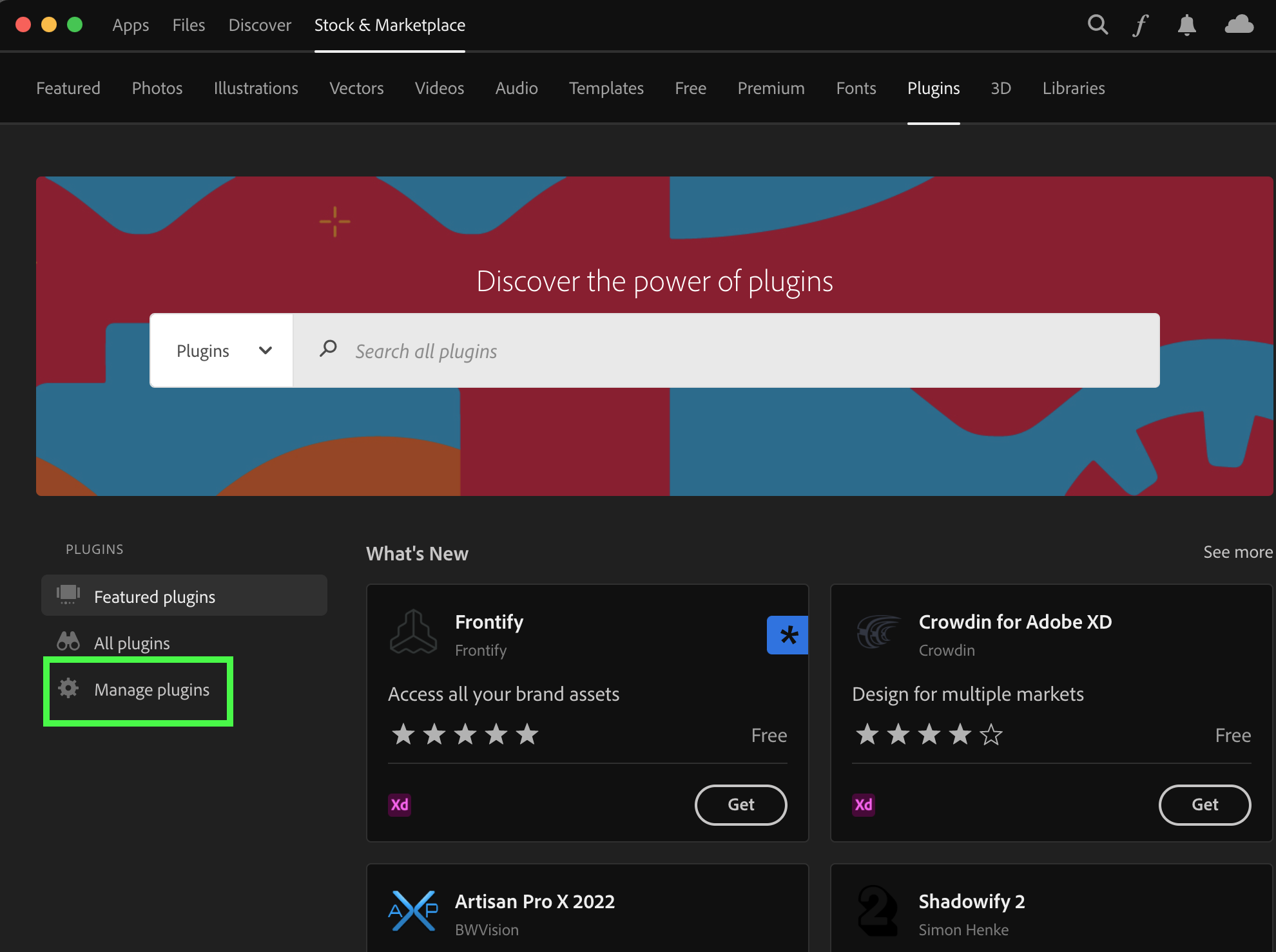Click the blue asterisk badge on Frontify card

tap(788, 635)
